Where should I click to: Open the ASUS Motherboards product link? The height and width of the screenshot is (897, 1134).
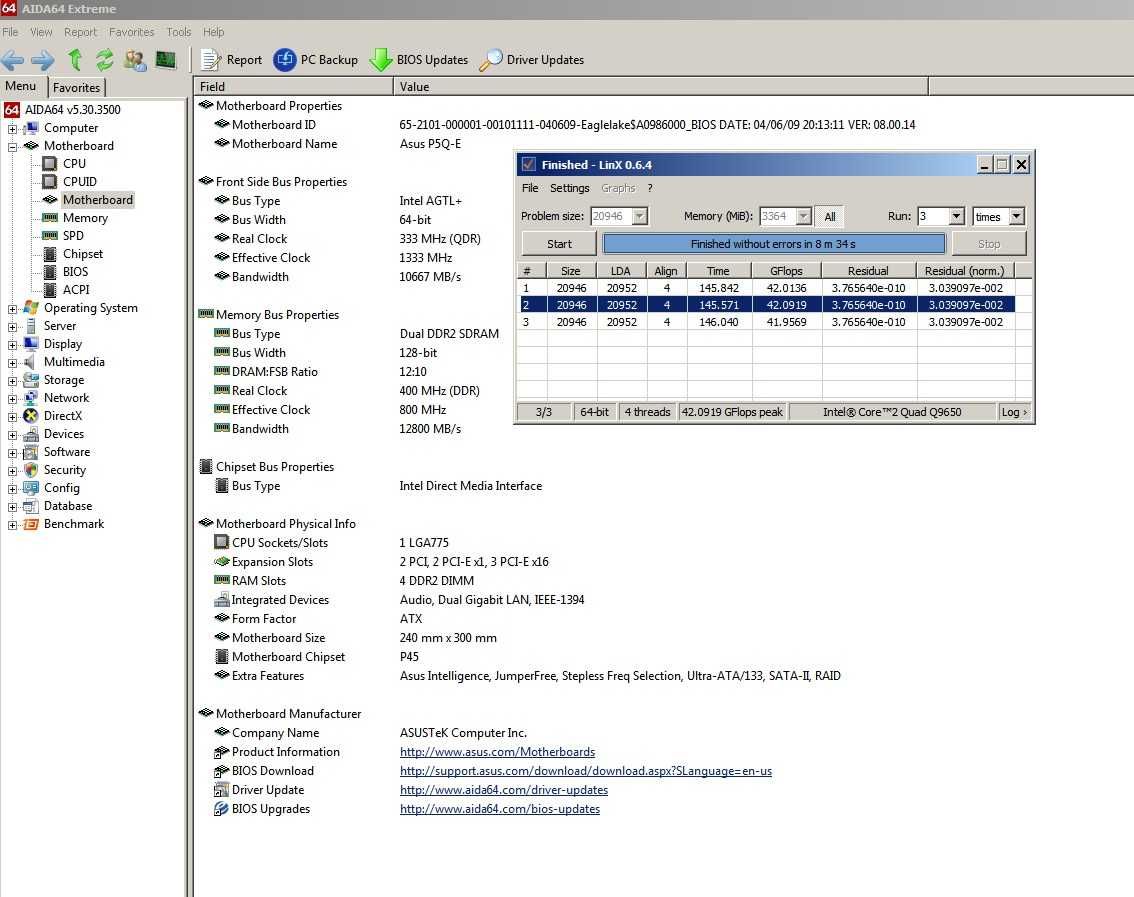coord(498,752)
